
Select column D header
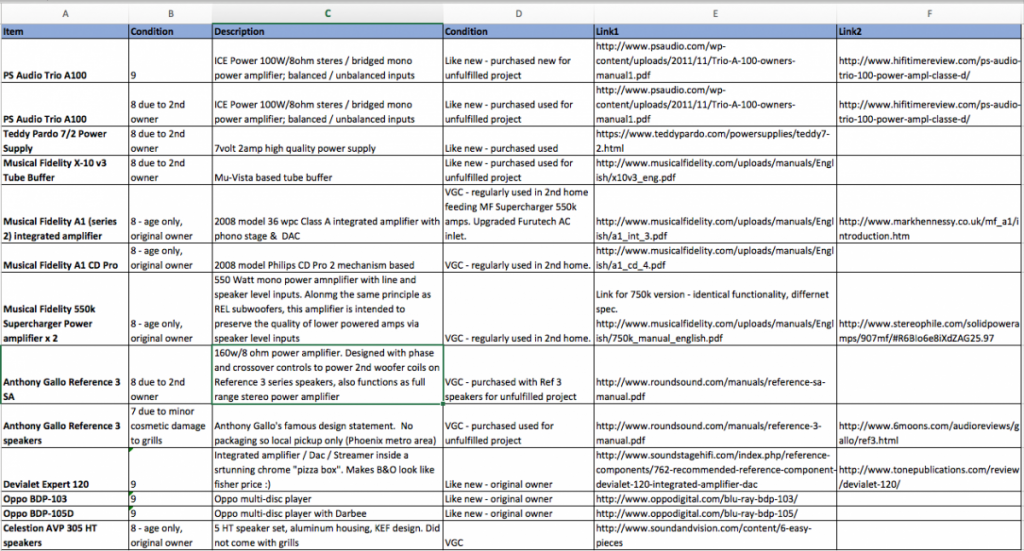[x=519, y=14]
